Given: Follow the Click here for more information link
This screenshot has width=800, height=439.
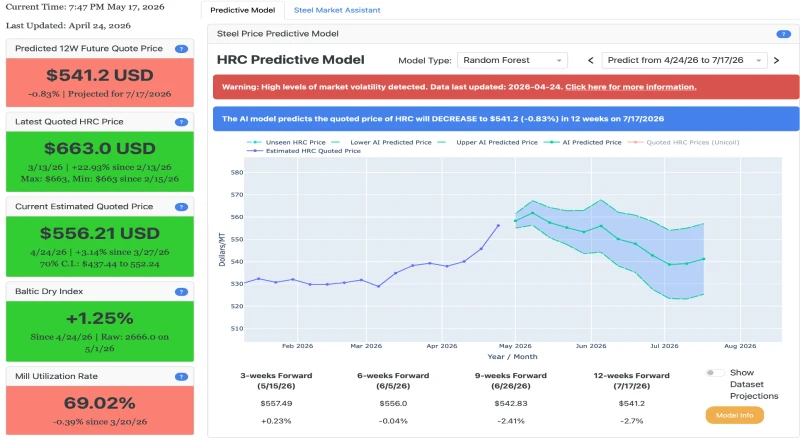Looking at the screenshot, I should (x=631, y=87).
